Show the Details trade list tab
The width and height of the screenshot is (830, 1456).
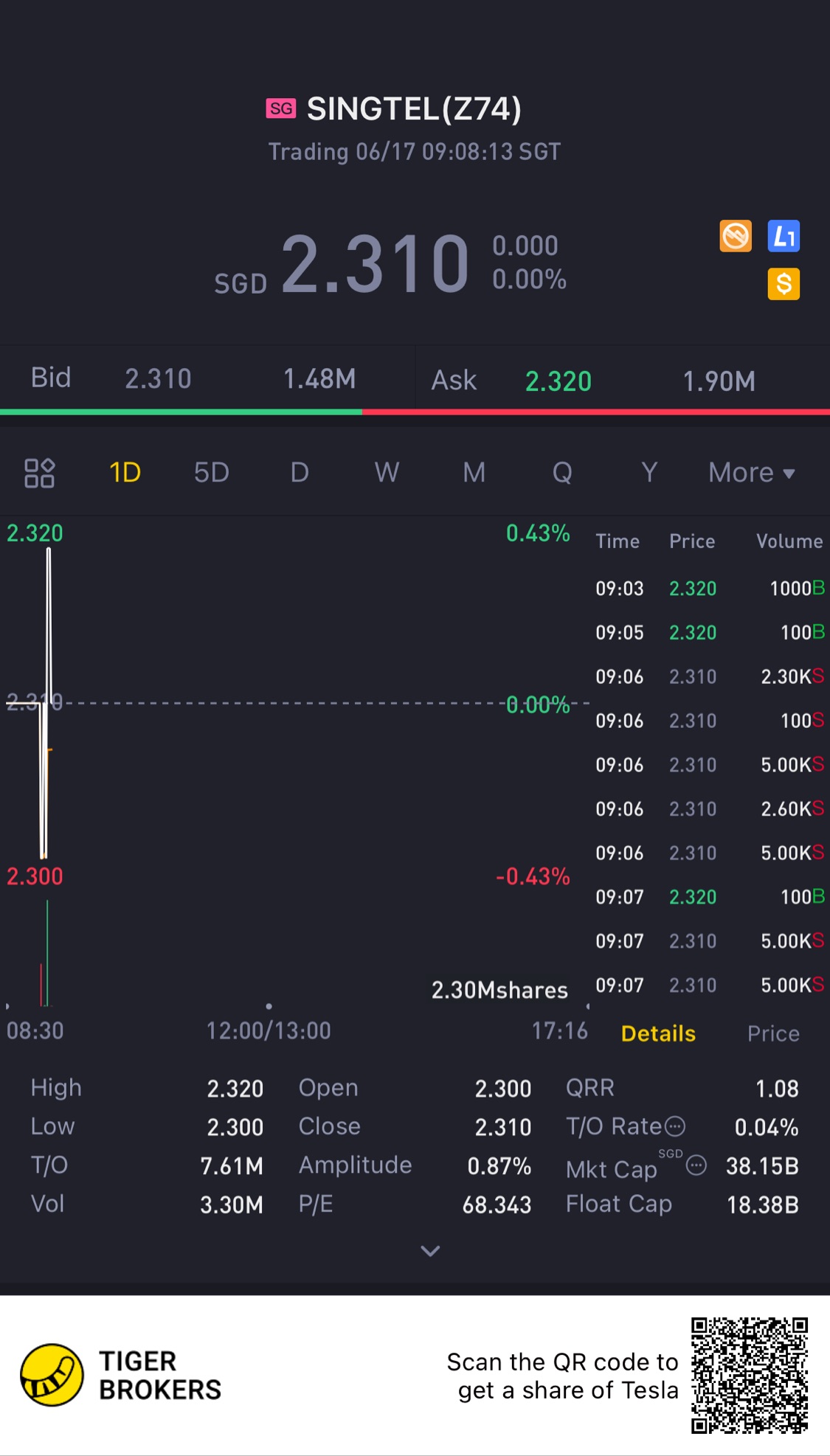coord(658,1033)
